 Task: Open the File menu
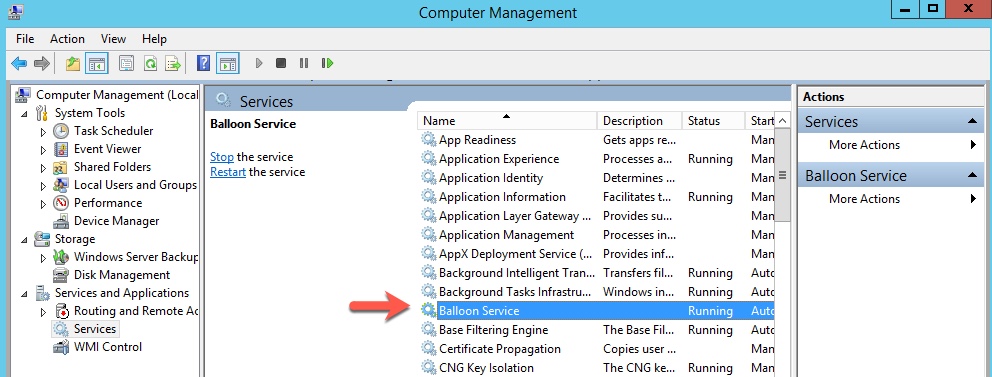coord(25,39)
